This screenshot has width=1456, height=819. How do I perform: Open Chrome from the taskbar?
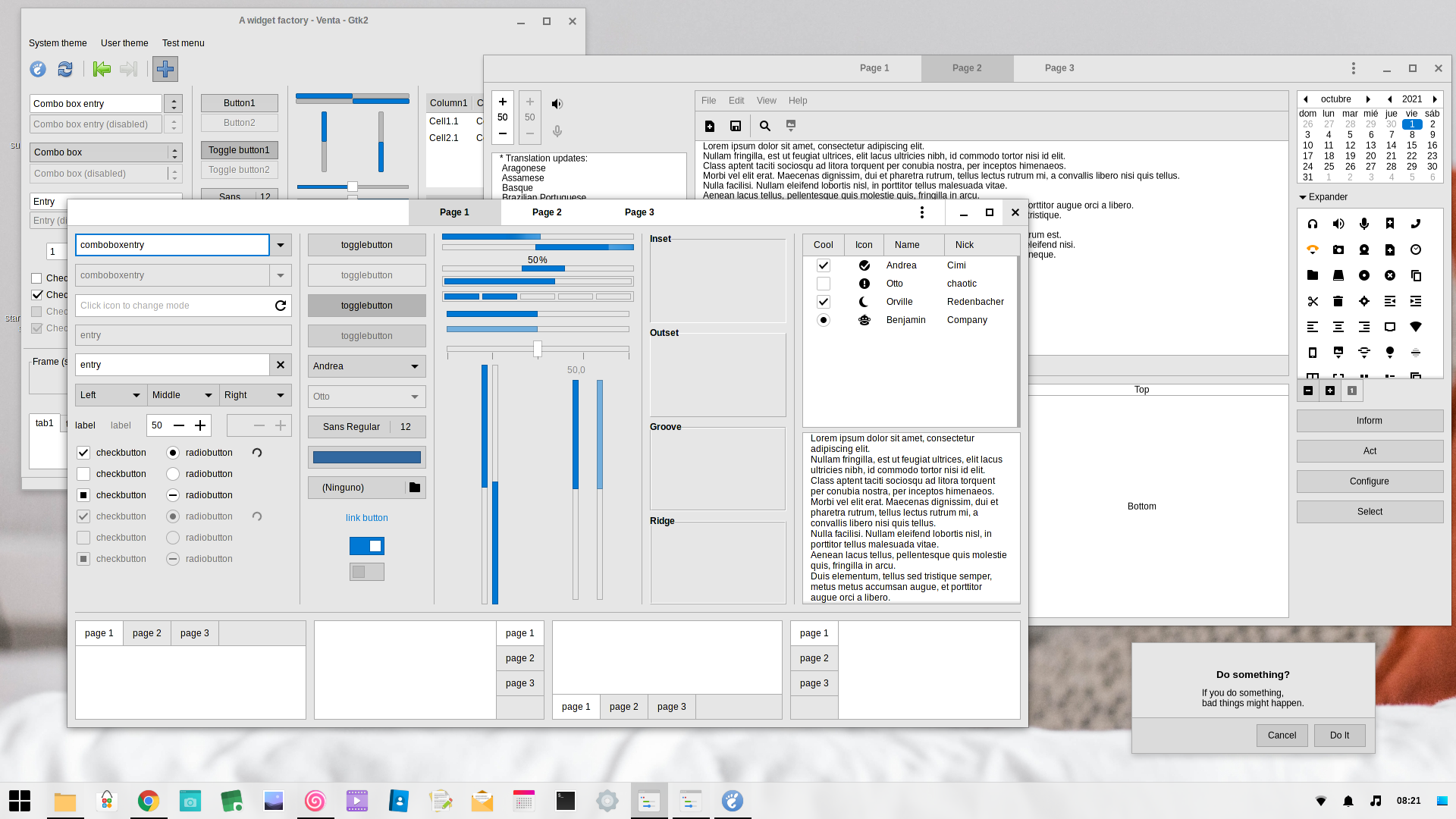tap(149, 801)
